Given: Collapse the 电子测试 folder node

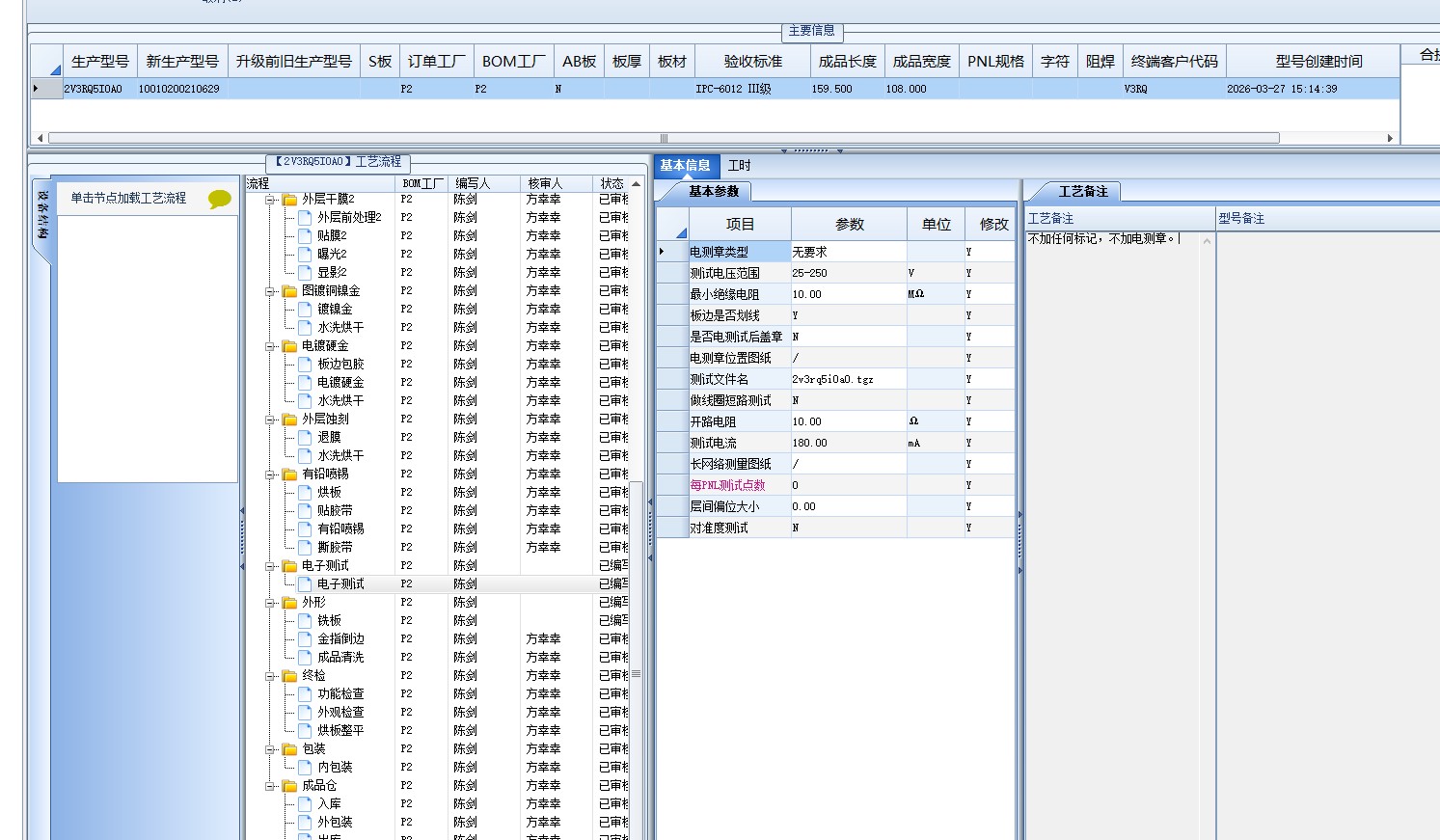Looking at the screenshot, I should 271,566.
